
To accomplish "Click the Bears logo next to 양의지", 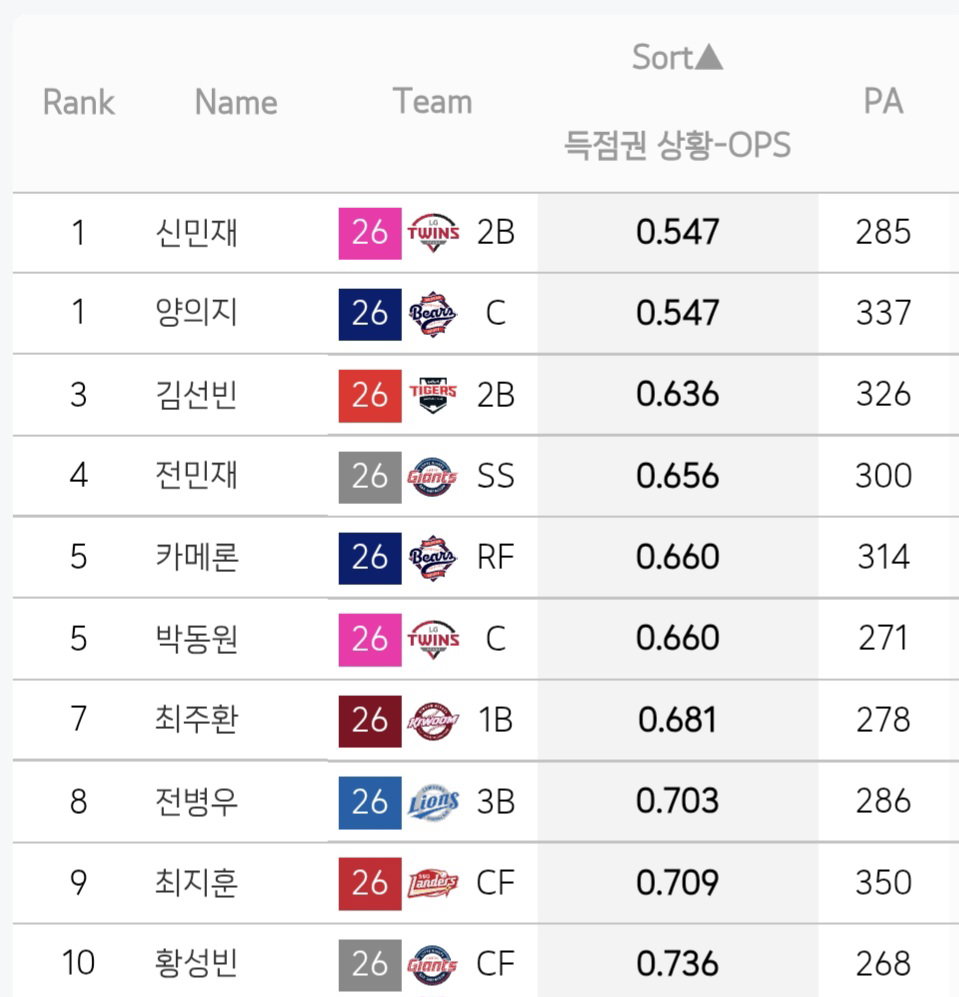I will click(432, 314).
